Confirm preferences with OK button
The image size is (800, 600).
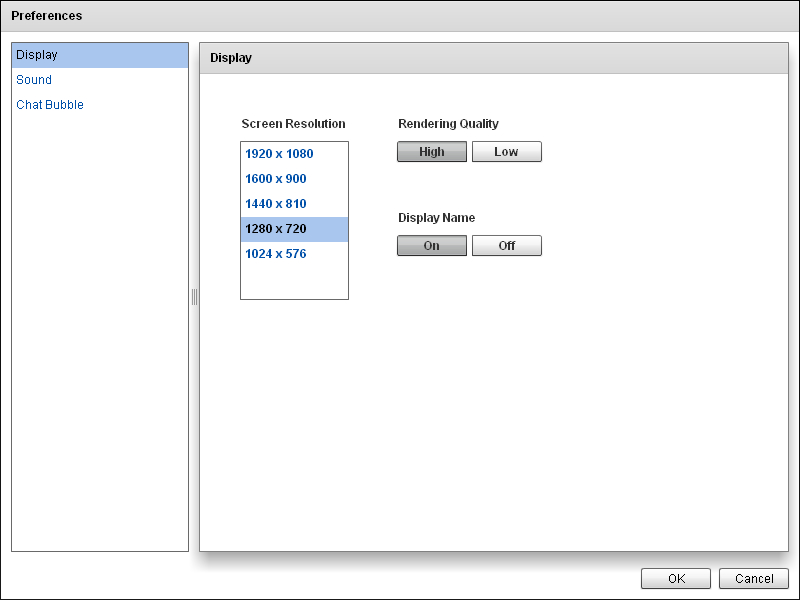(676, 579)
